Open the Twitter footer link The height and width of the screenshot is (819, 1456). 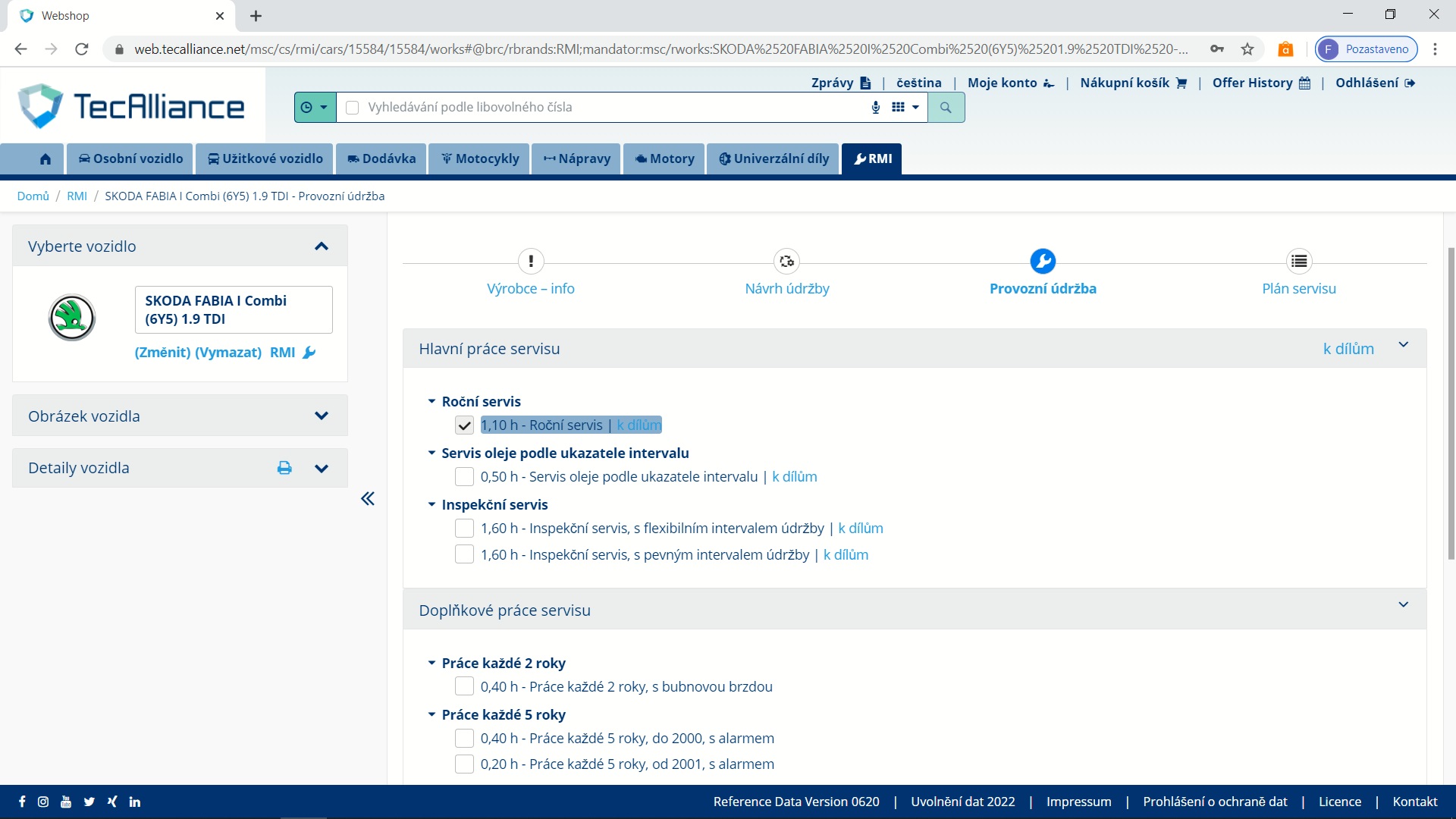[89, 802]
